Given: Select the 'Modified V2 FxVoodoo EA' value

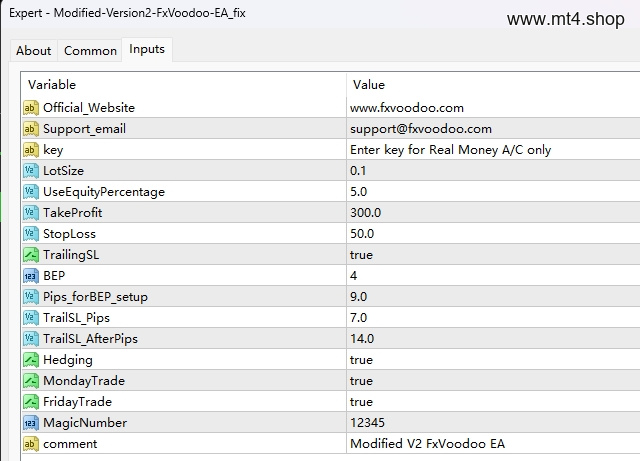Looking at the screenshot, I should [493, 444].
